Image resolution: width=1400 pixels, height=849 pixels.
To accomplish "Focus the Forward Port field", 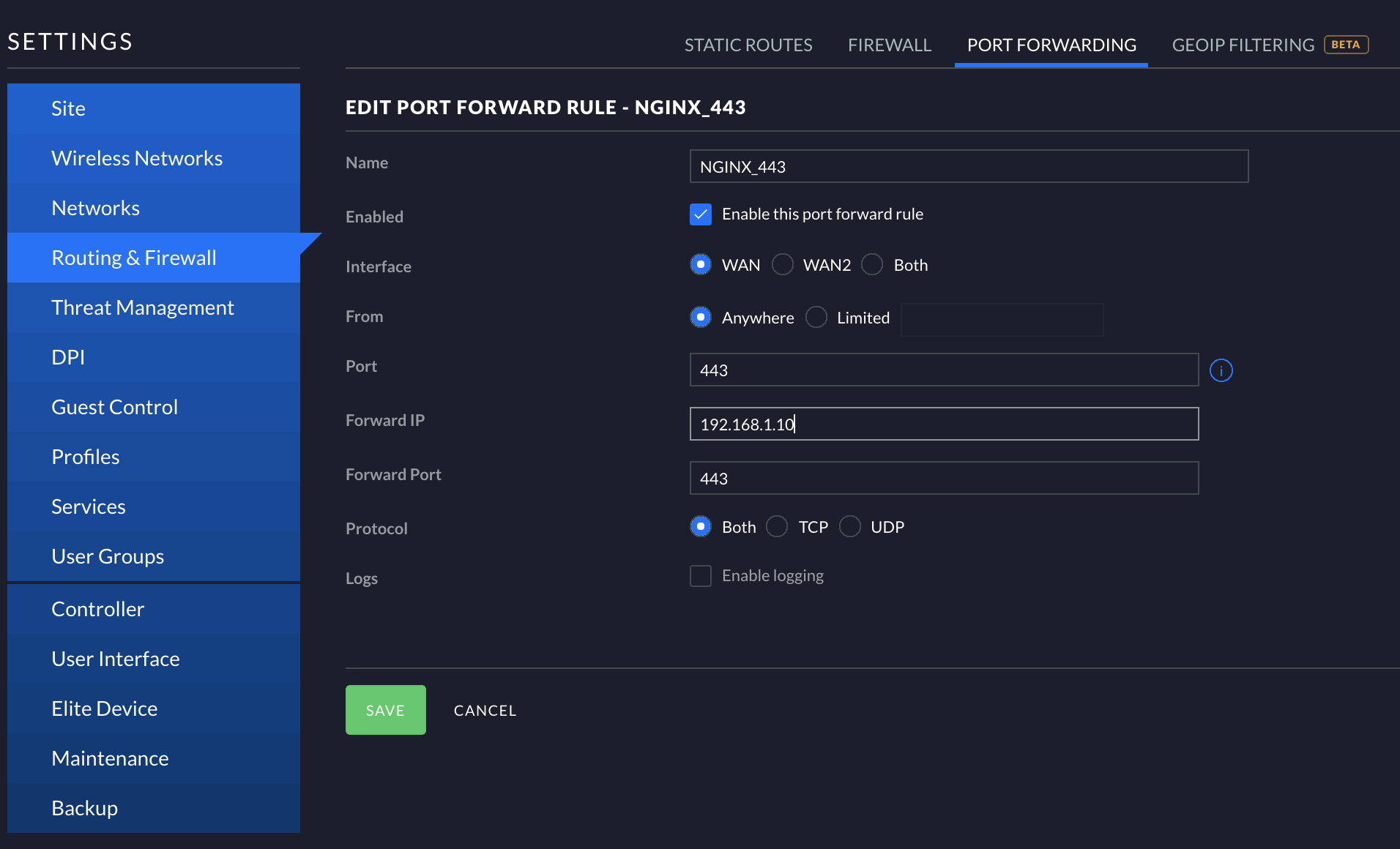I will pyautogui.click(x=943, y=479).
